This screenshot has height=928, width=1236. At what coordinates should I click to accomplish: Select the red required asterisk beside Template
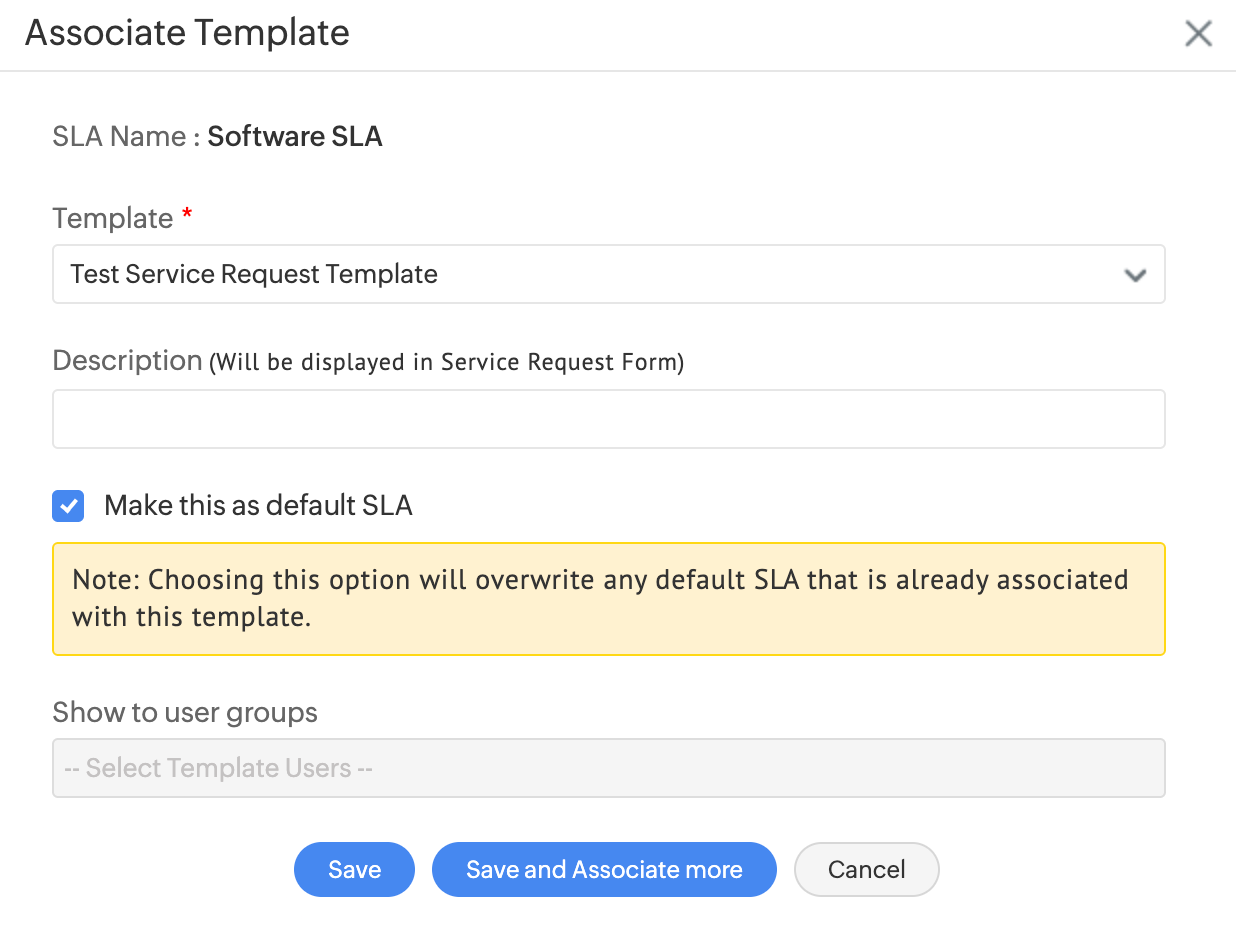186,214
